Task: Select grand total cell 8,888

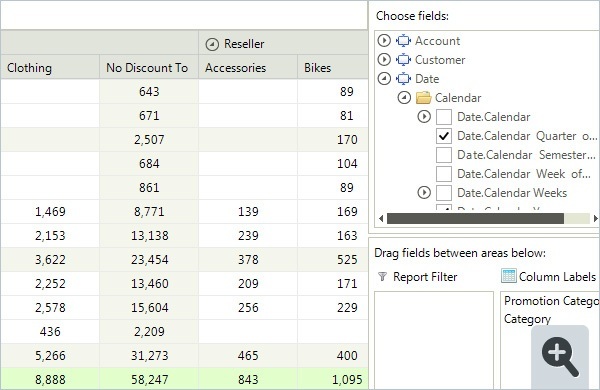Action: pyautogui.click(x=50, y=379)
